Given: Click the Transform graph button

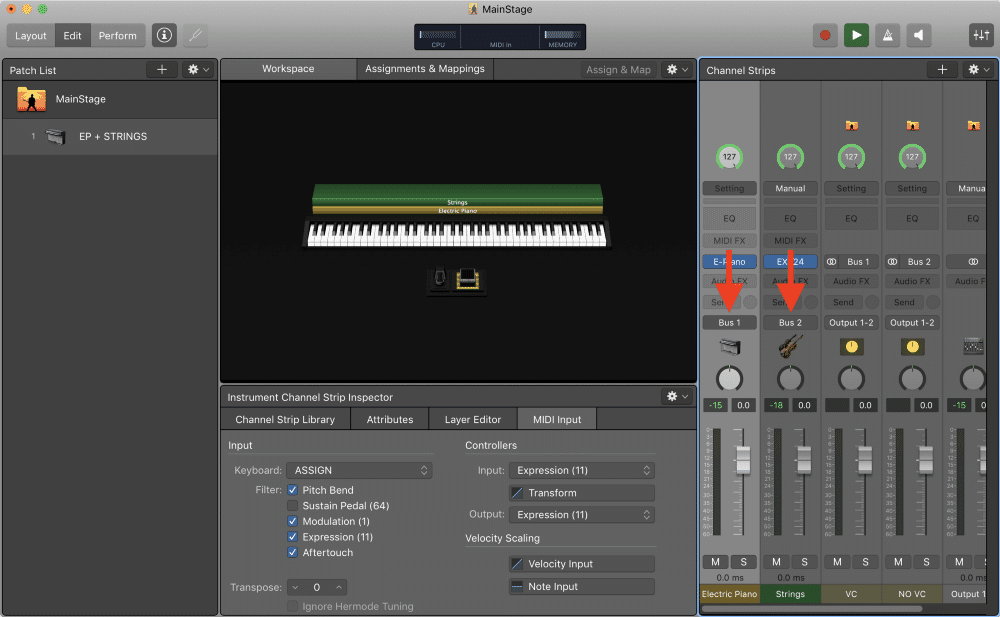Looking at the screenshot, I should [x=582, y=493].
